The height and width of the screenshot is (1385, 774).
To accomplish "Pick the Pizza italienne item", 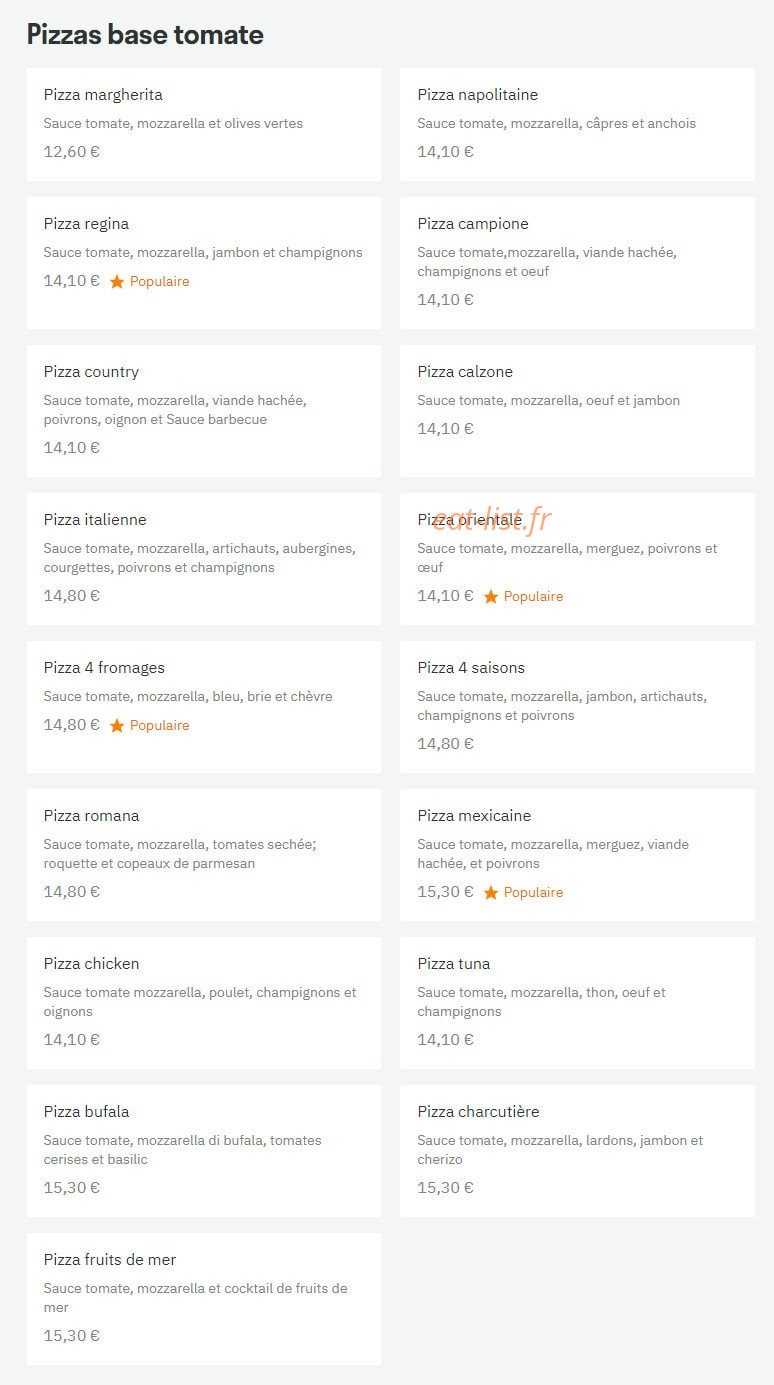I will click(204, 559).
